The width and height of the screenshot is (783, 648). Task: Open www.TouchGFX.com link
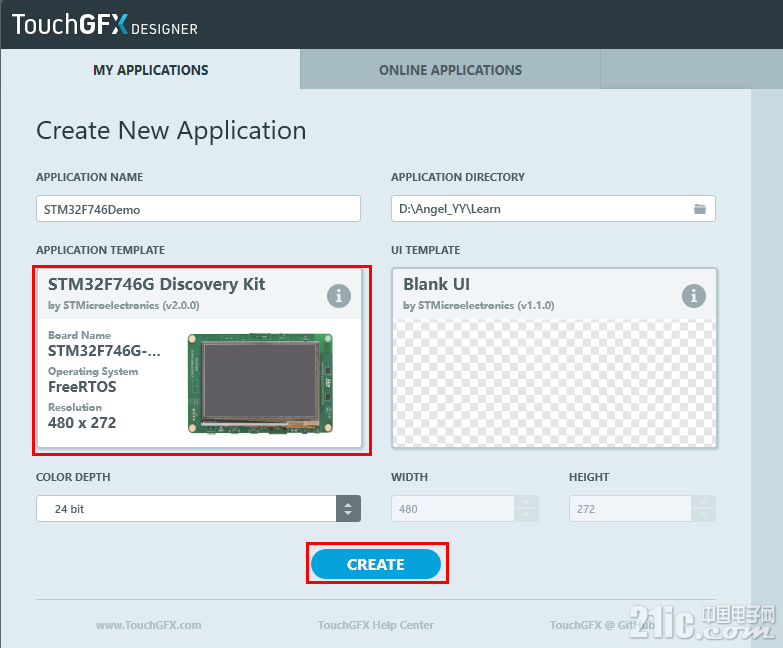[148, 625]
